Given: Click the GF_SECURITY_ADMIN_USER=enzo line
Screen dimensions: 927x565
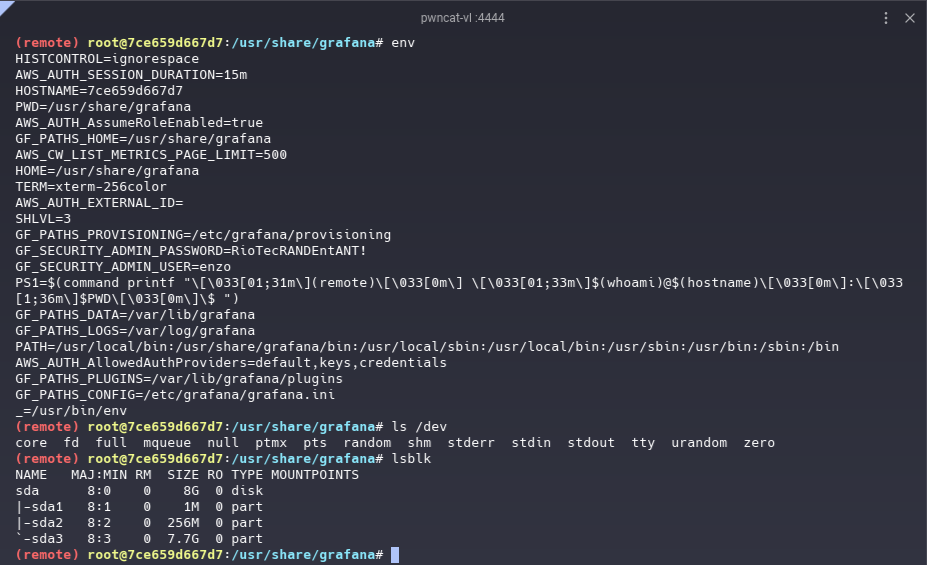Looking at the screenshot, I should (x=123, y=267).
